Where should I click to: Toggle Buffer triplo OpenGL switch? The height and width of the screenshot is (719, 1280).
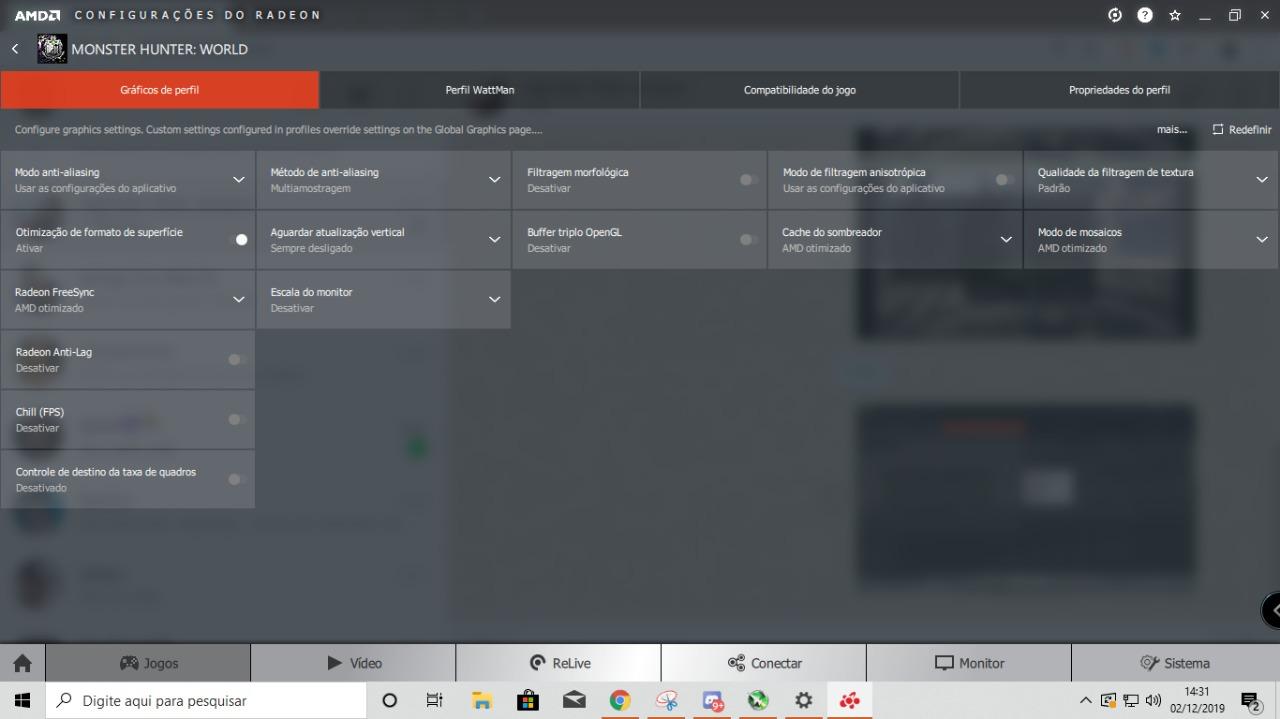[748, 240]
